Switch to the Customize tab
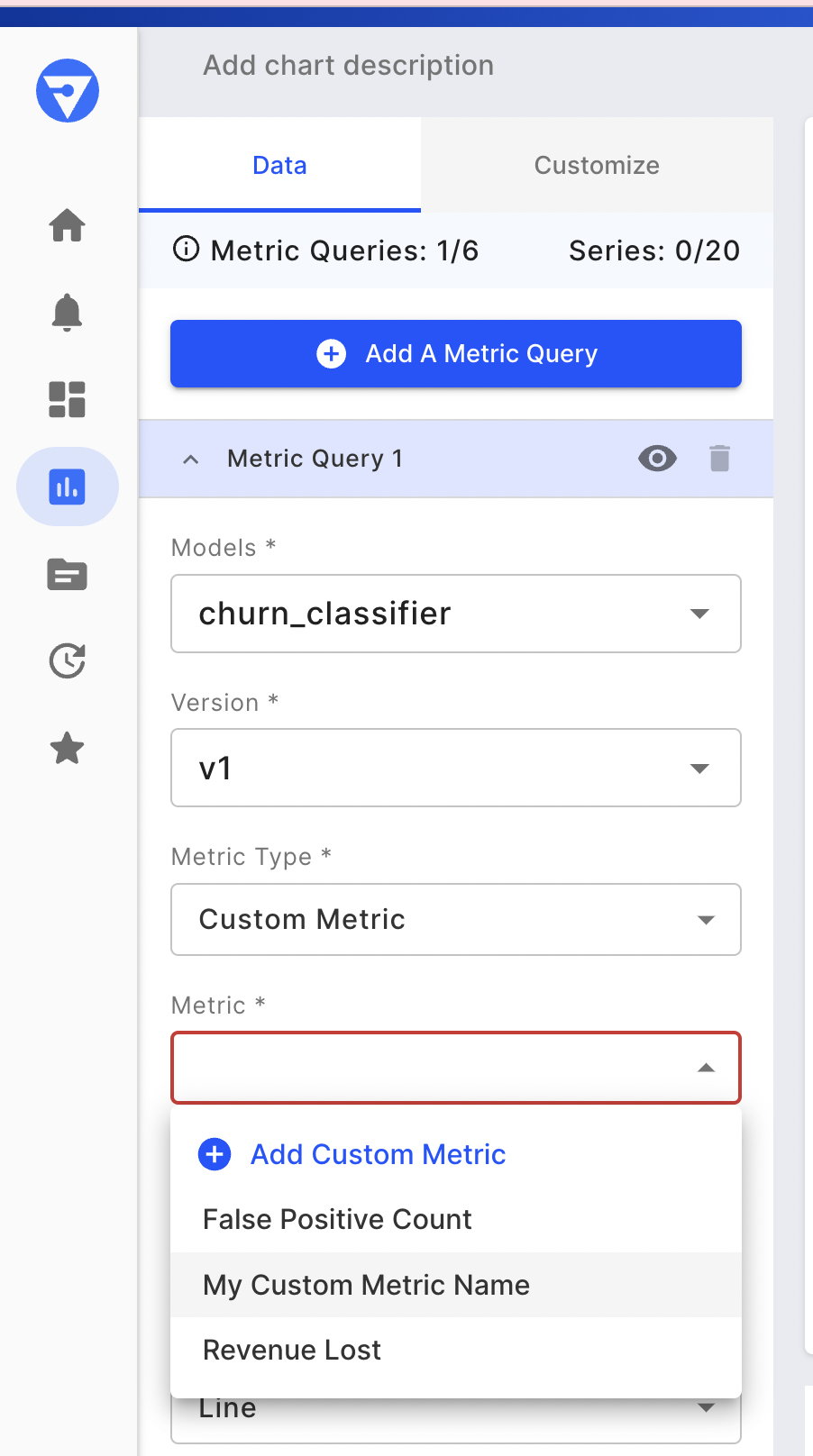Image resolution: width=813 pixels, height=1456 pixels. [597, 165]
